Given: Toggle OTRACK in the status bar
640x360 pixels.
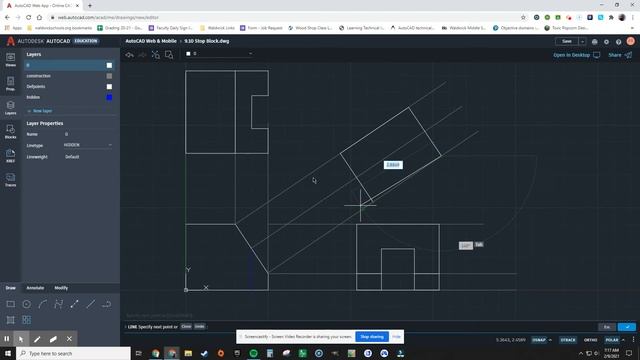Looking at the screenshot, I should 568,340.
